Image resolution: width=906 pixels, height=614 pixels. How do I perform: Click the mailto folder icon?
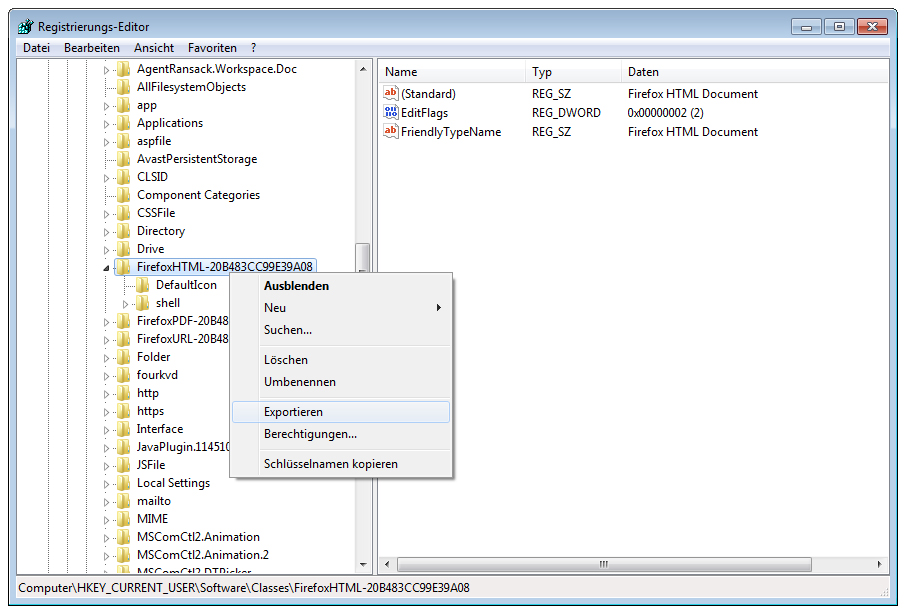point(123,501)
